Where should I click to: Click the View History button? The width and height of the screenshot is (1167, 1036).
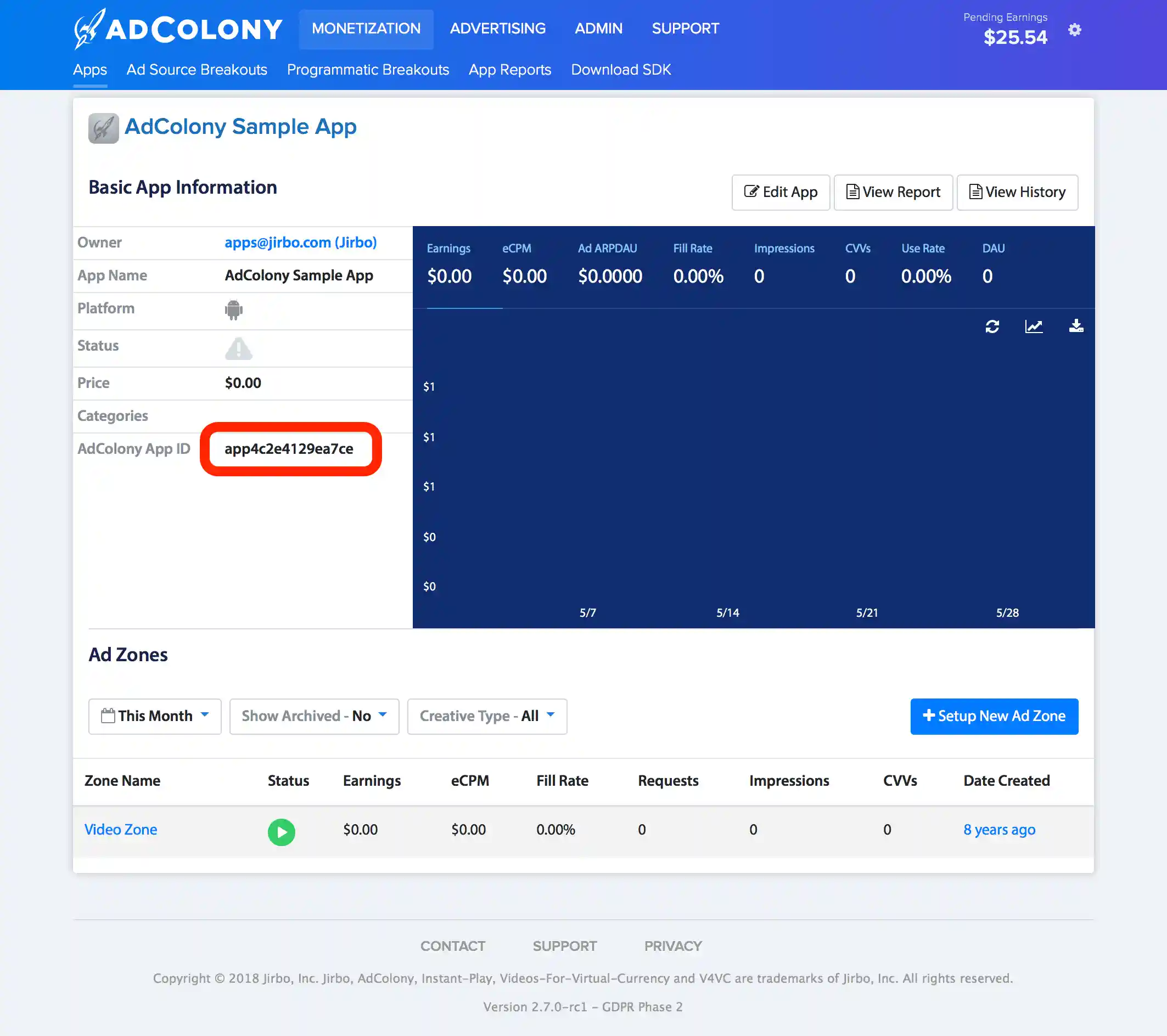[x=1017, y=193]
